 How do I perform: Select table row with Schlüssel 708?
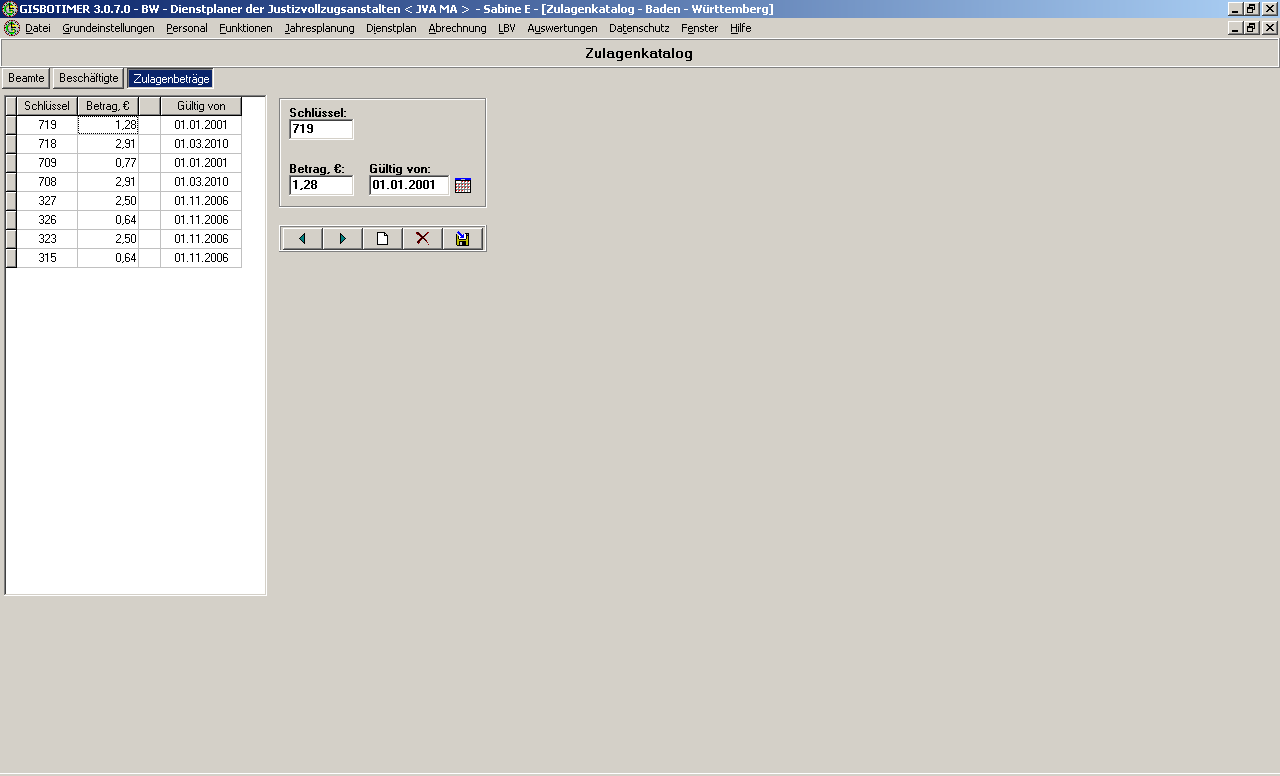pyautogui.click(x=47, y=182)
